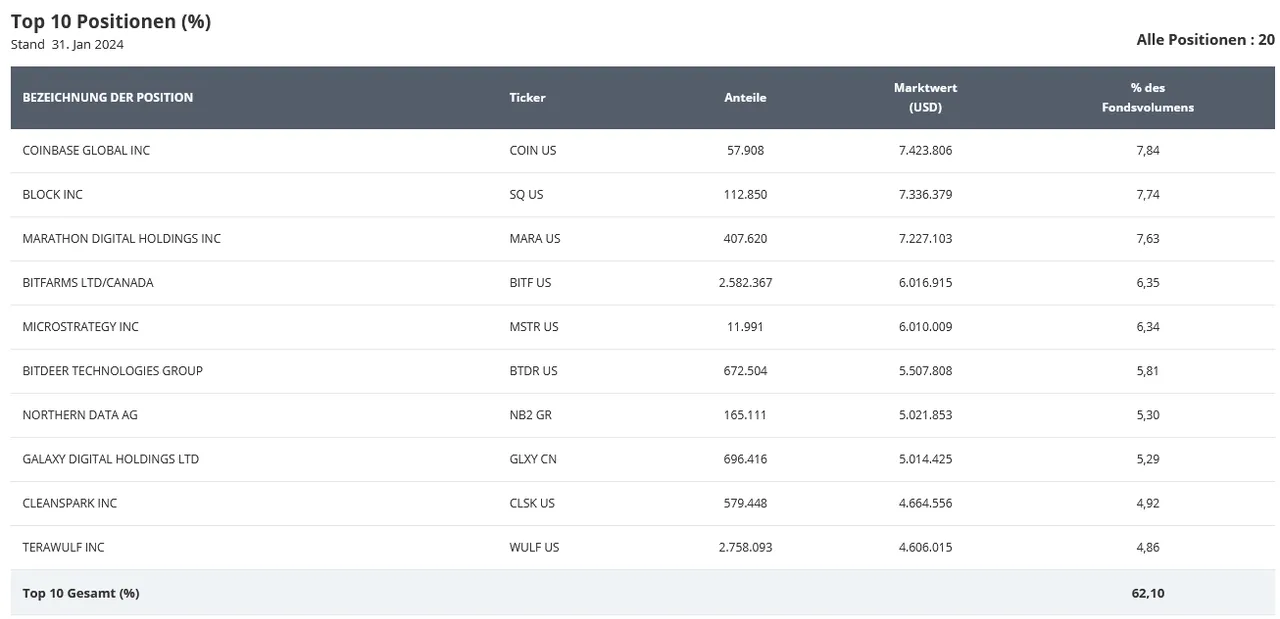Click the share count 112.850

point(745,194)
